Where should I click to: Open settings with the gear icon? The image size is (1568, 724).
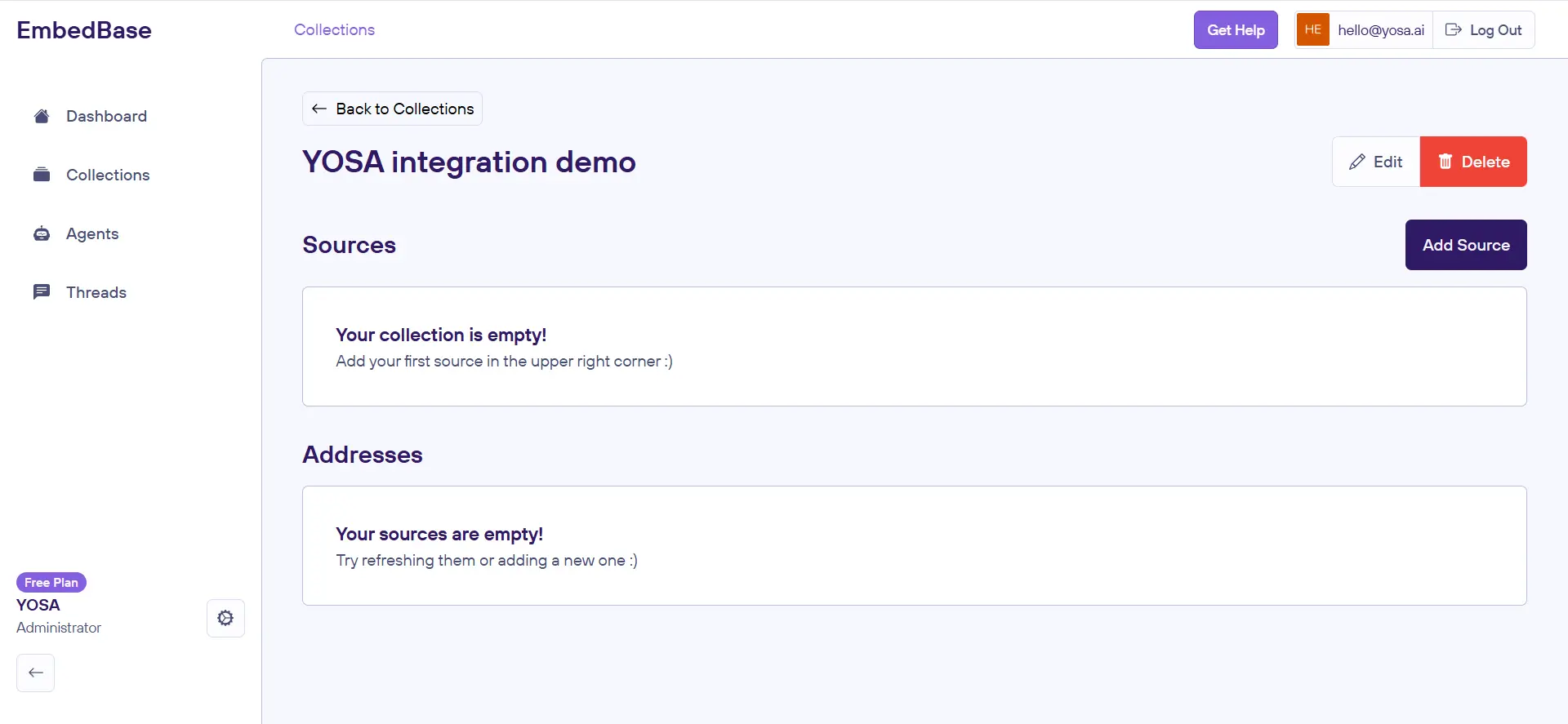225,619
